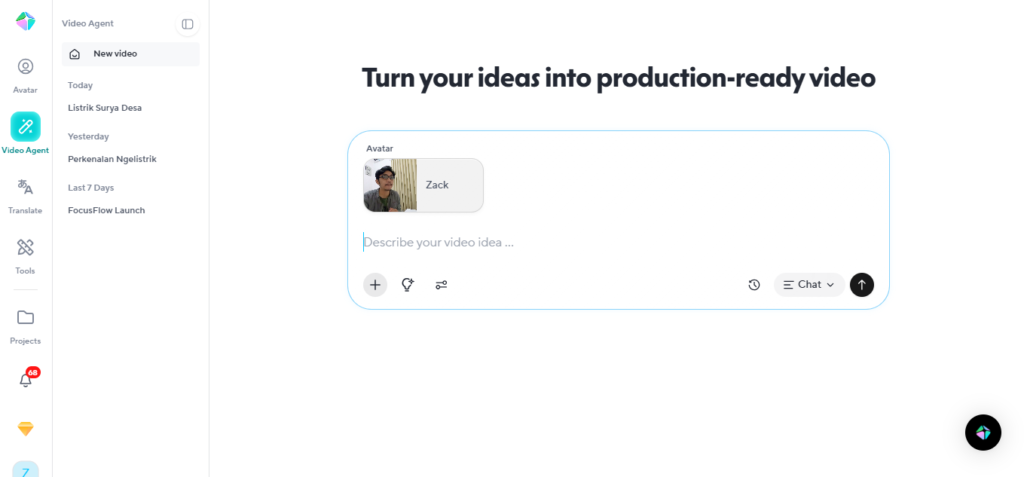
Task: Collapse the Video Agent sidebar panel
Action: 187,24
